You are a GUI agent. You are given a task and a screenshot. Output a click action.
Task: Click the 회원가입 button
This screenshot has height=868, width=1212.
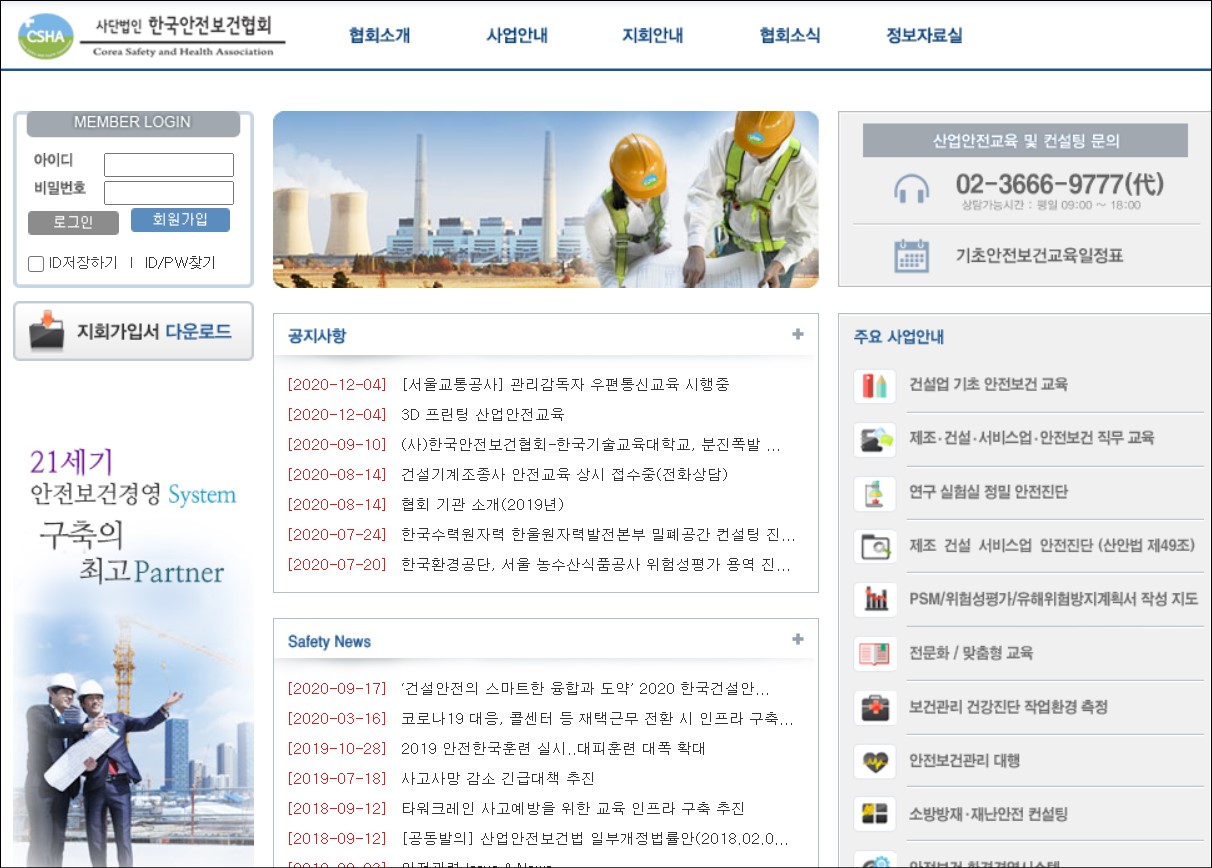click(180, 219)
